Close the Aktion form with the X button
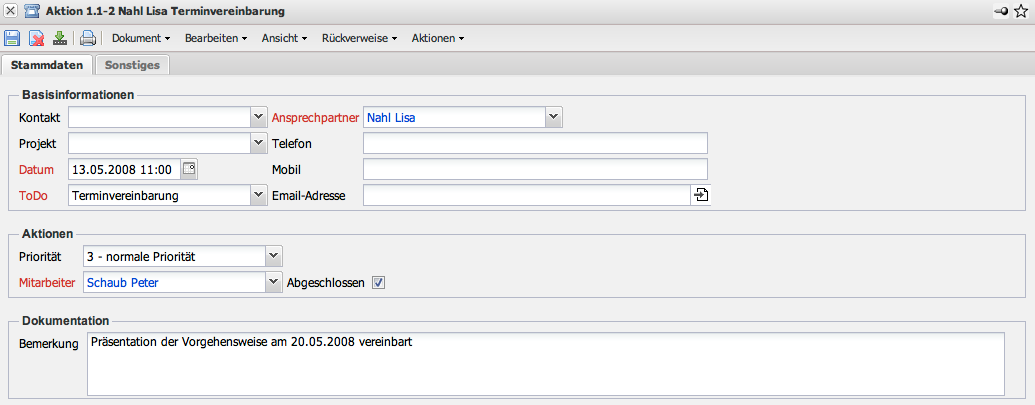The width and height of the screenshot is (1035, 405). (x=10, y=11)
